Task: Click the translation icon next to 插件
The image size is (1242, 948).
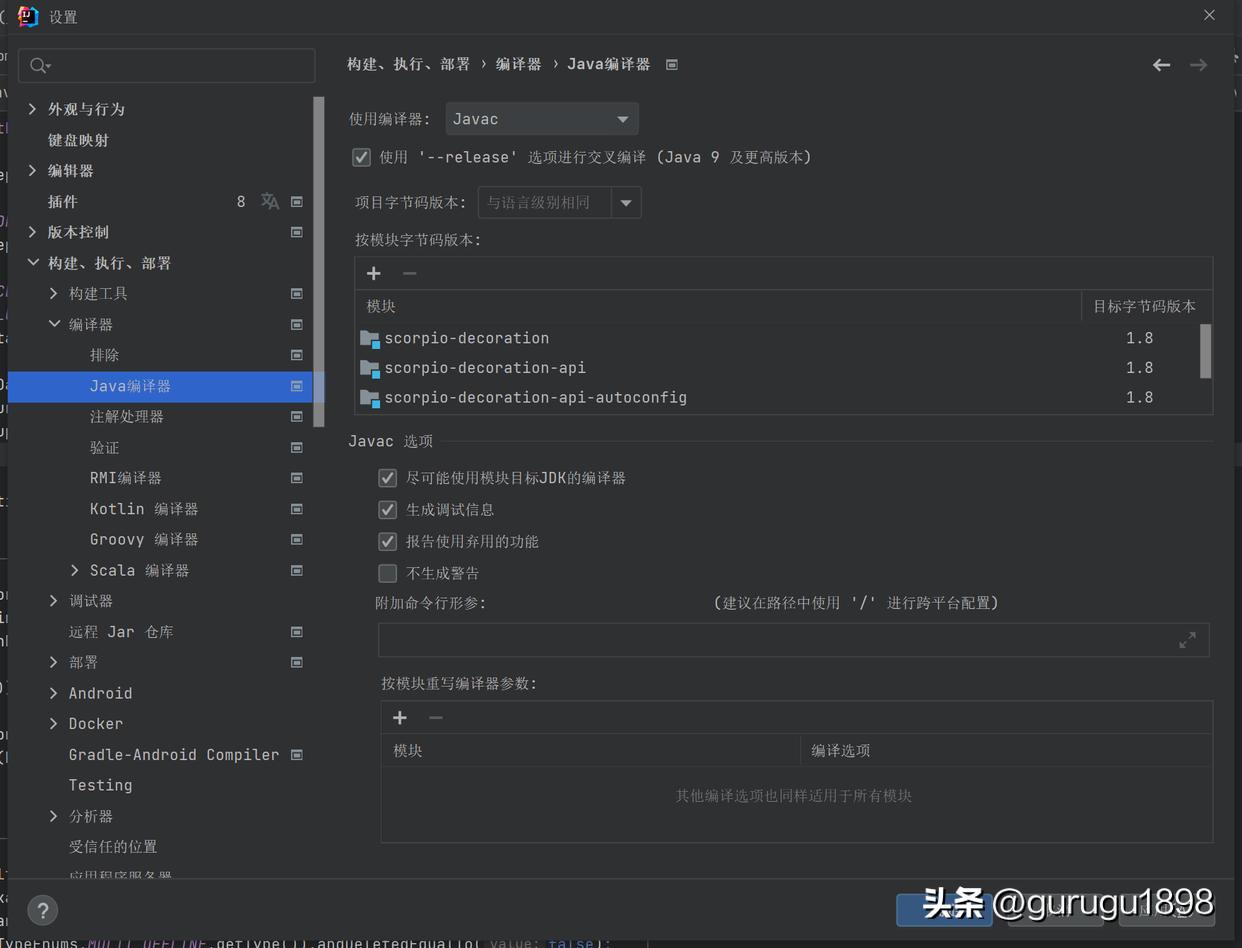Action: [x=268, y=201]
